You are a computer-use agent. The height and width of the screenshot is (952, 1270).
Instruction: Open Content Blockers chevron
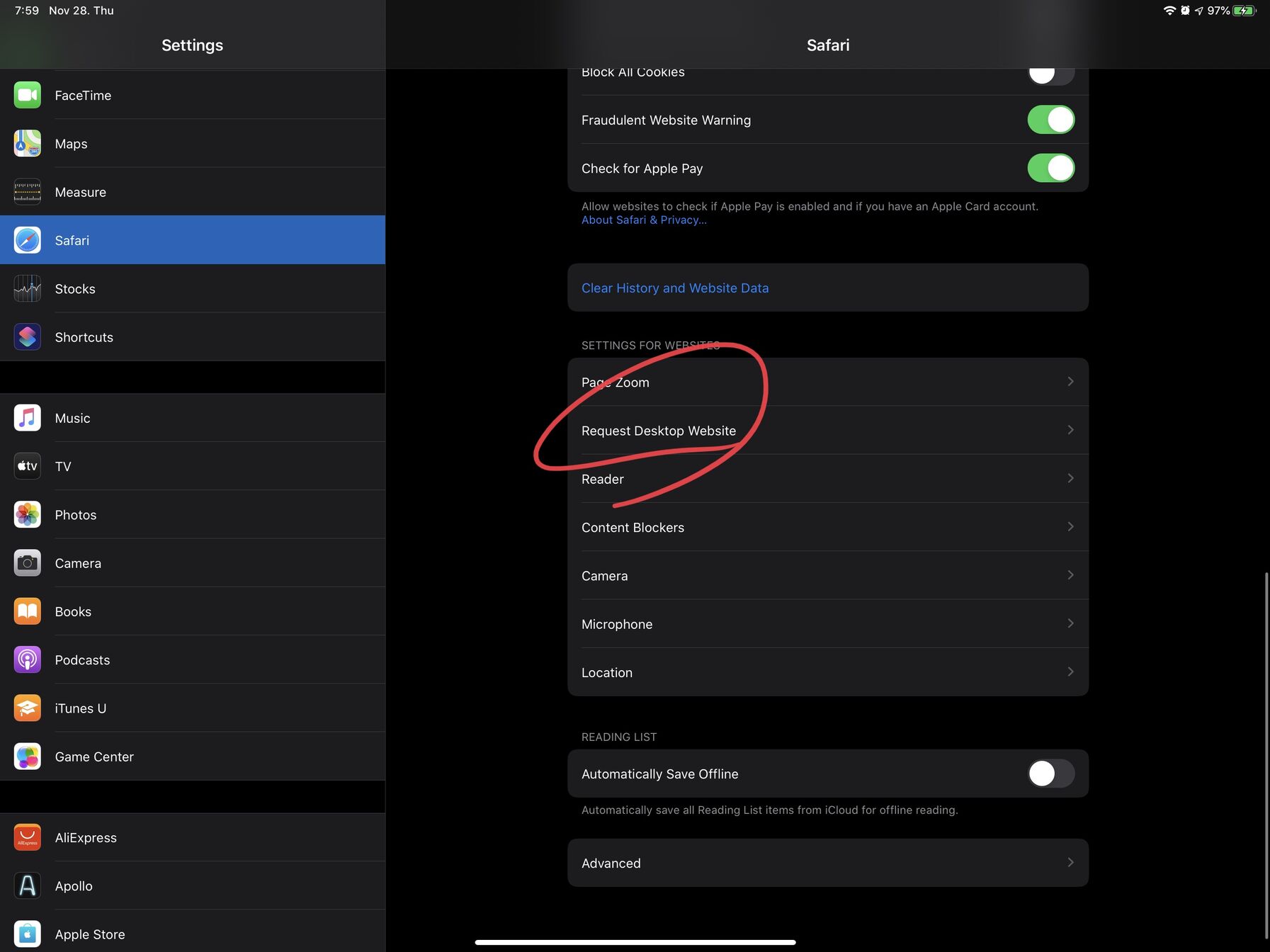1070,526
